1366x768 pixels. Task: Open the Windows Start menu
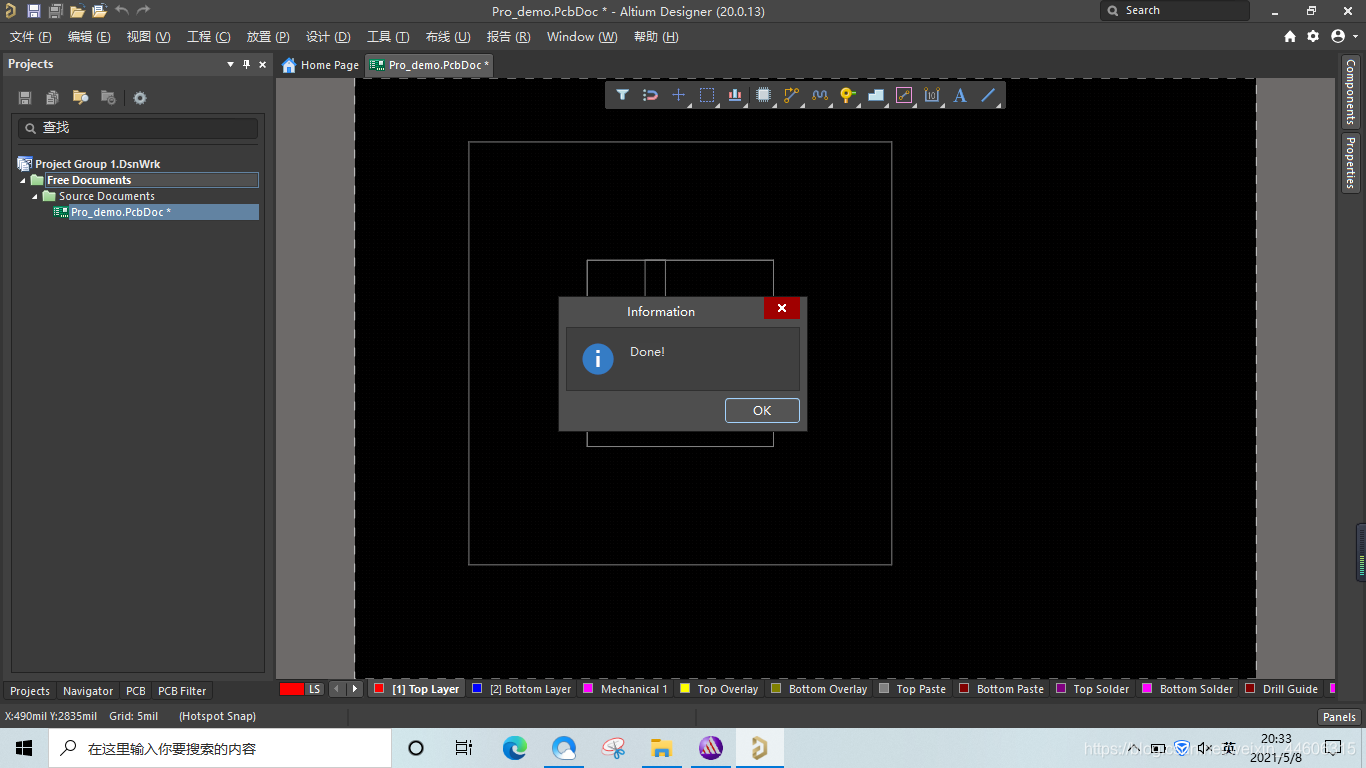tap(24, 748)
